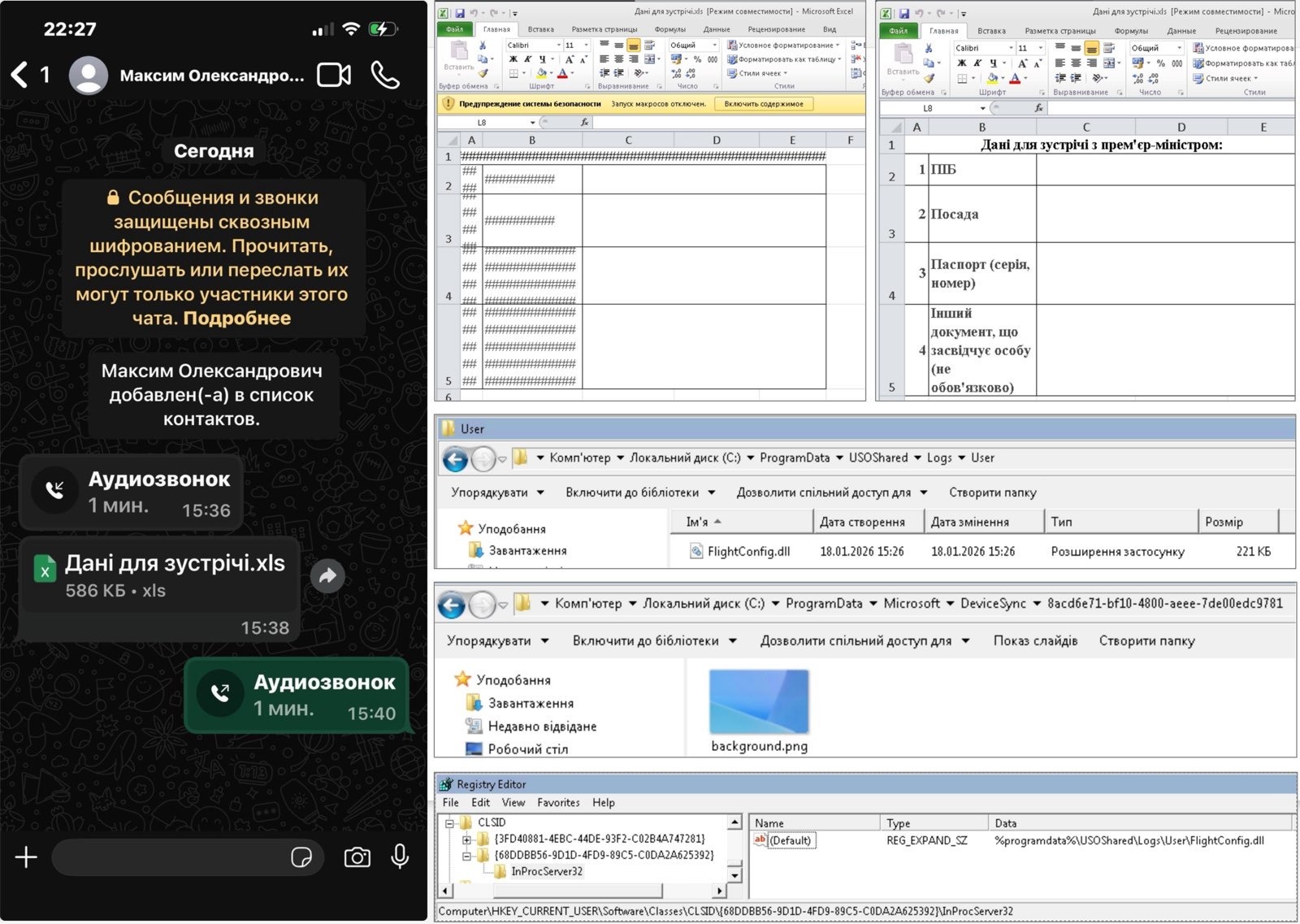Open the camera from the chat bar
The image size is (1300, 924).
tap(357, 857)
